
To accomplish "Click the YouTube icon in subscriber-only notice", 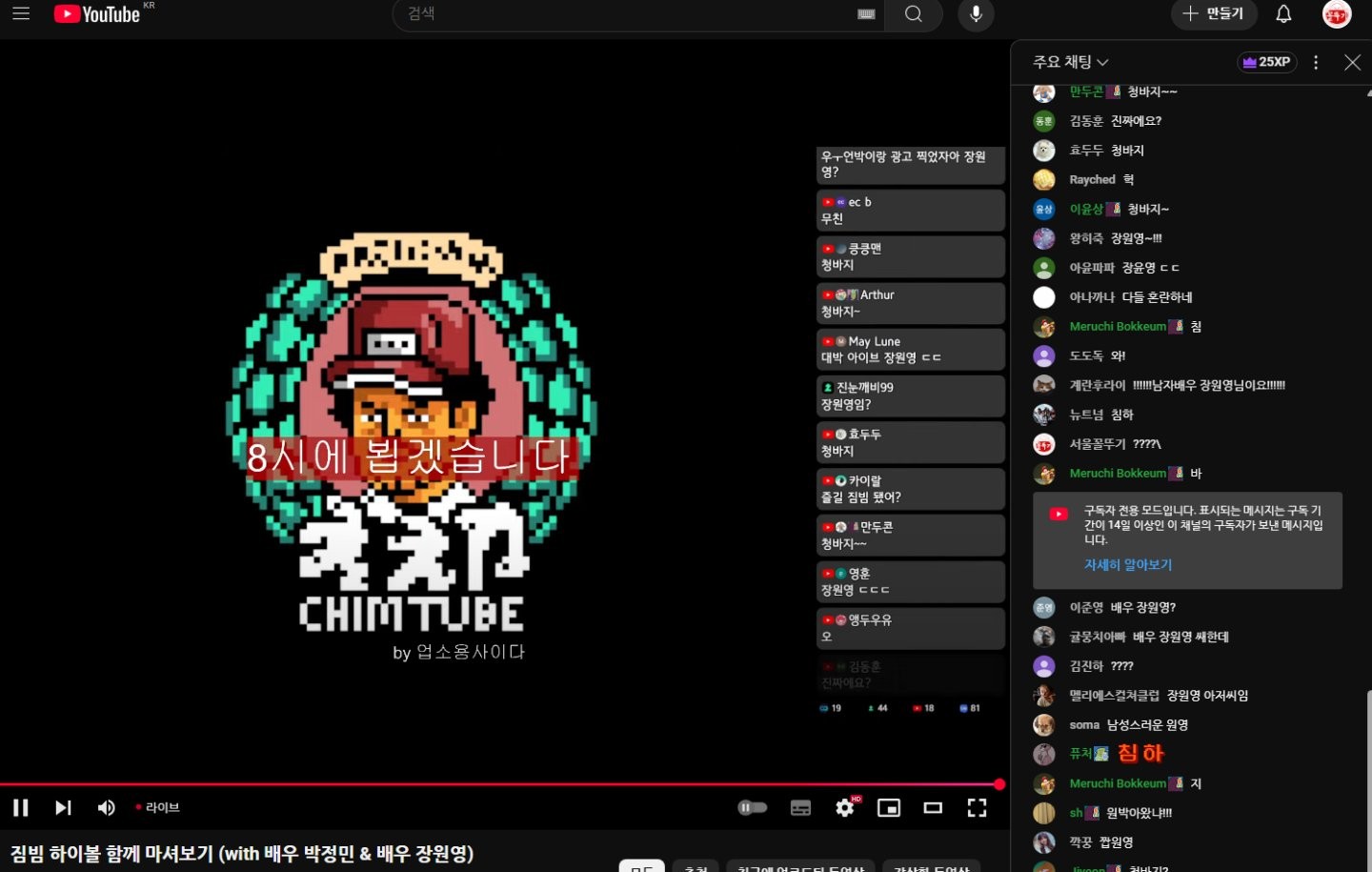I will pyautogui.click(x=1059, y=514).
